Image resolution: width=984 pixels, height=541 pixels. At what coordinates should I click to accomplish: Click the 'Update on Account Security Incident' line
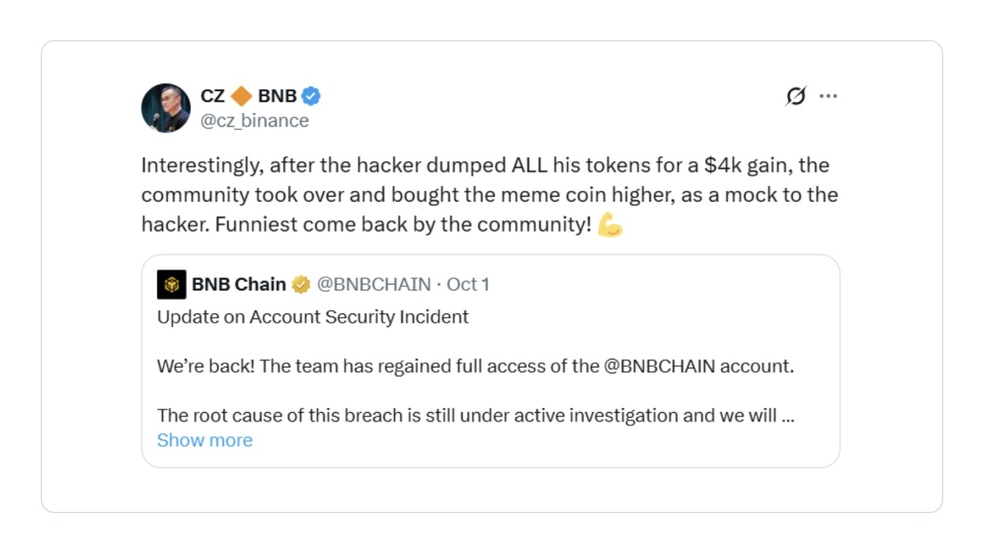[313, 317]
